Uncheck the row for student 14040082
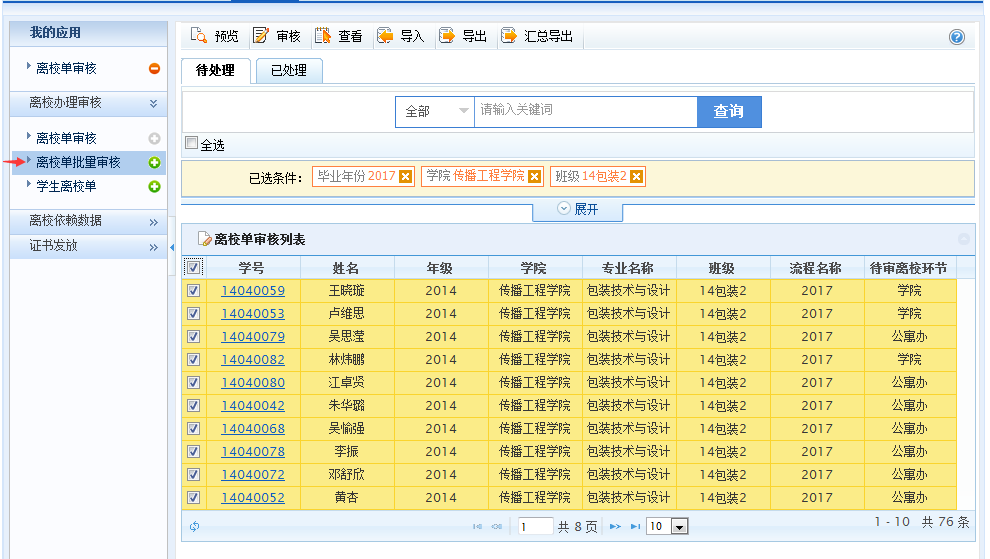The width and height of the screenshot is (990, 559). coord(193,359)
